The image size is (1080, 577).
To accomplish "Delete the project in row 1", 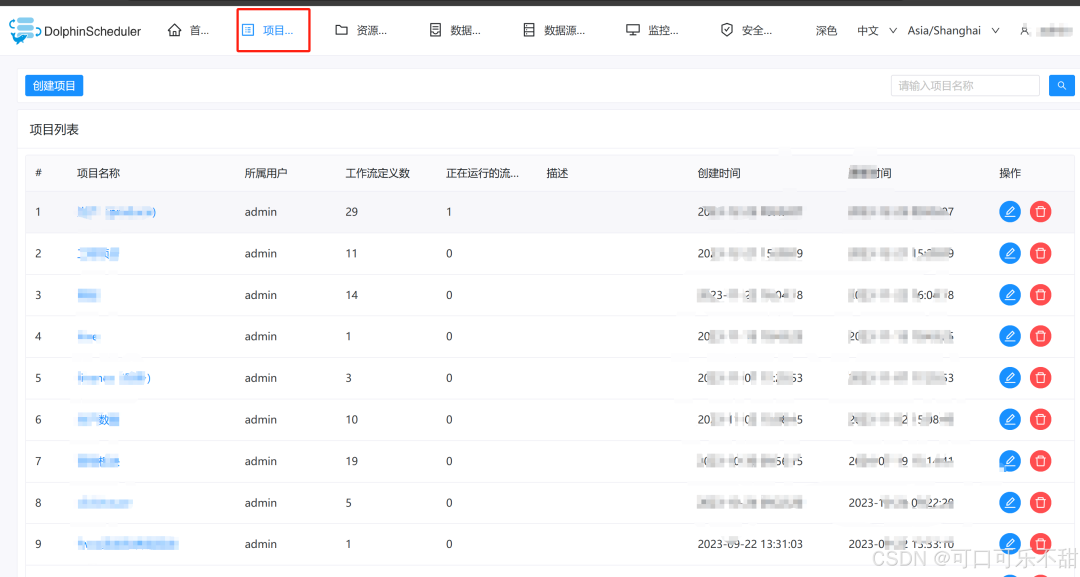I will tap(1040, 211).
